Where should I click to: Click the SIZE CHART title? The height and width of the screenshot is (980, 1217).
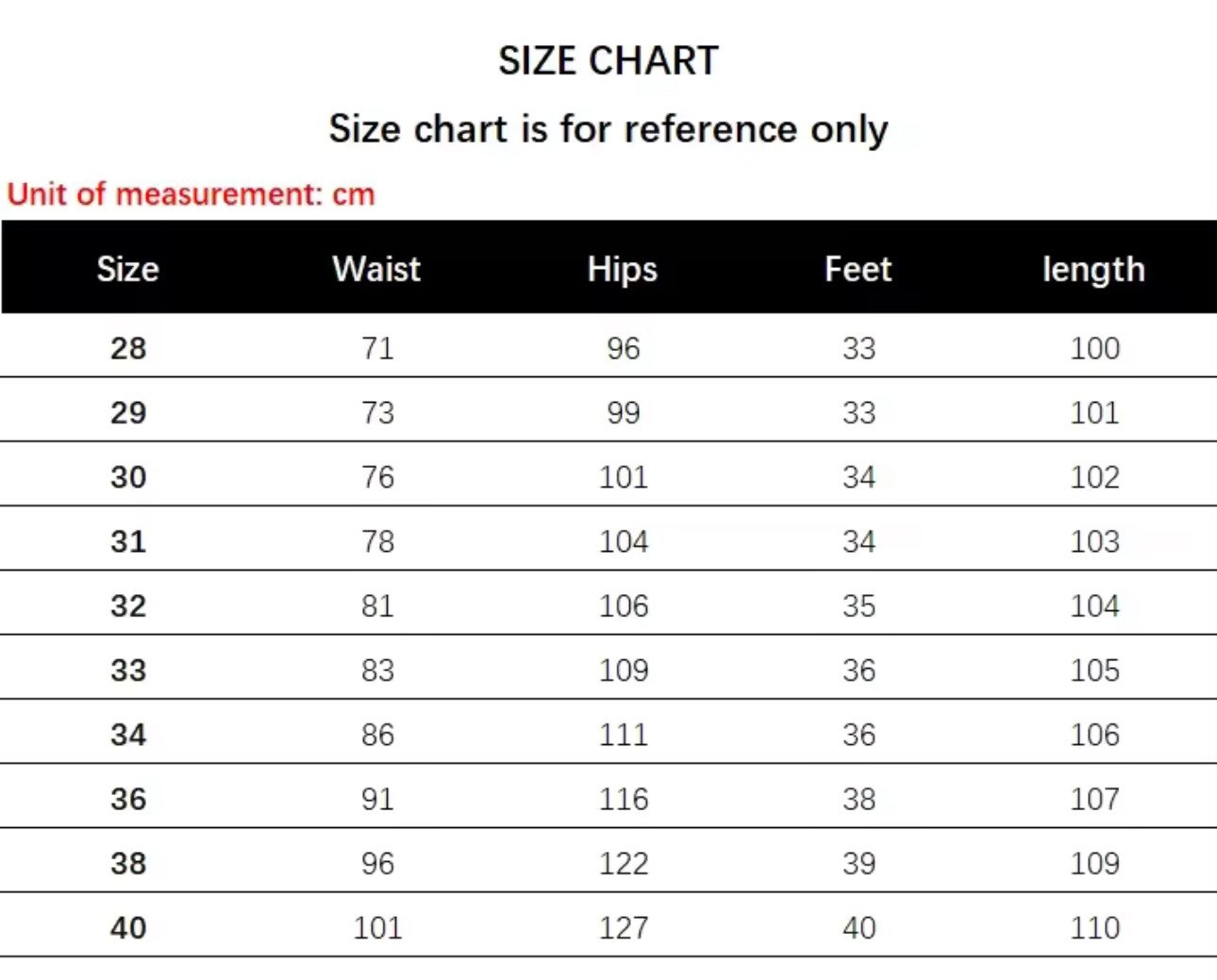tap(608, 61)
